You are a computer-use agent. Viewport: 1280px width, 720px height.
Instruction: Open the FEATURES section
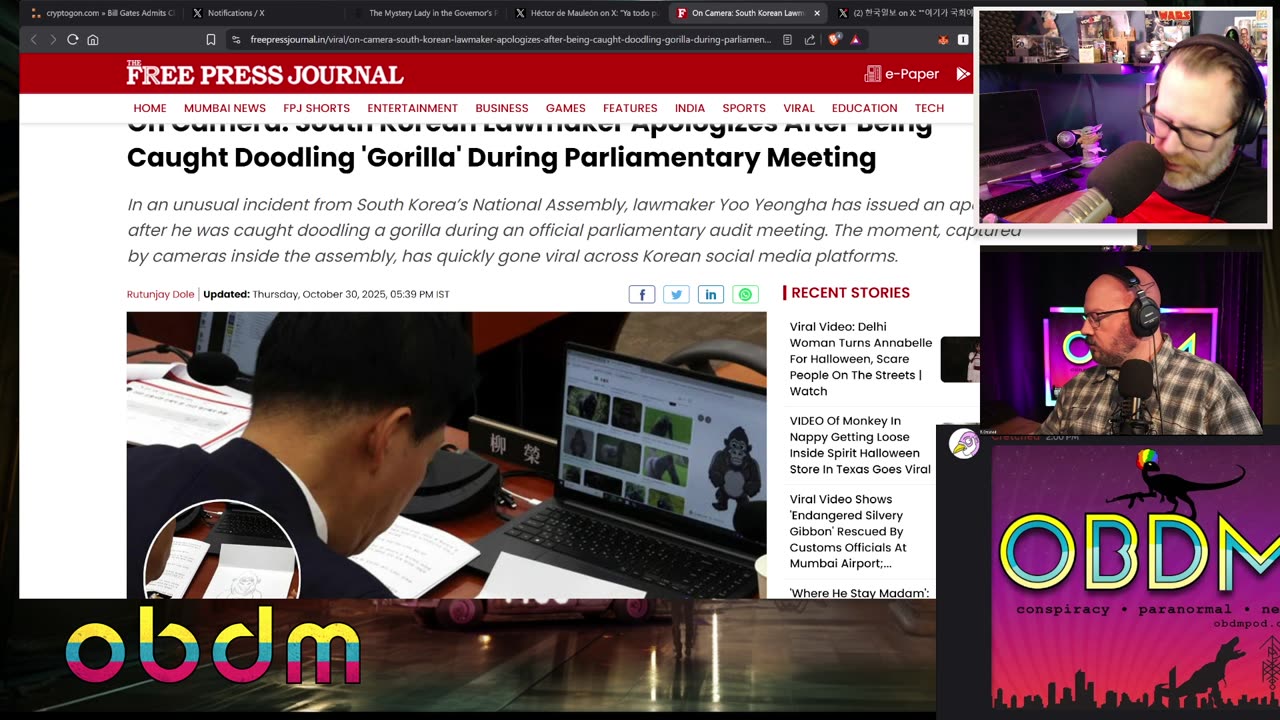(x=630, y=108)
